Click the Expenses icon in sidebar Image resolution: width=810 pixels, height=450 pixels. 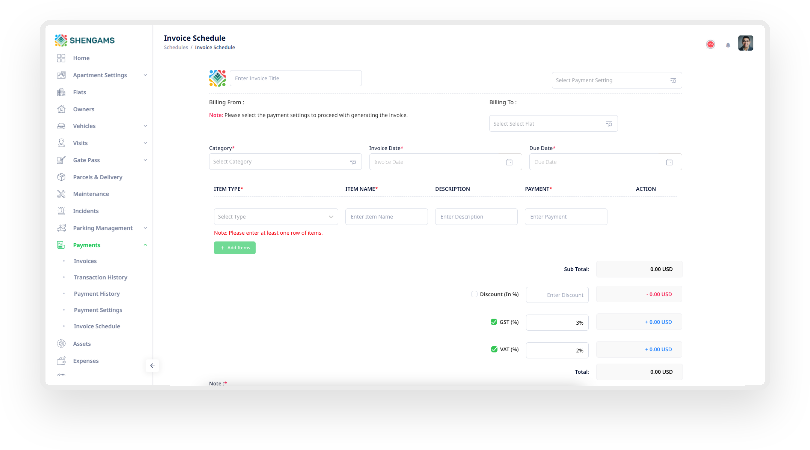61,361
